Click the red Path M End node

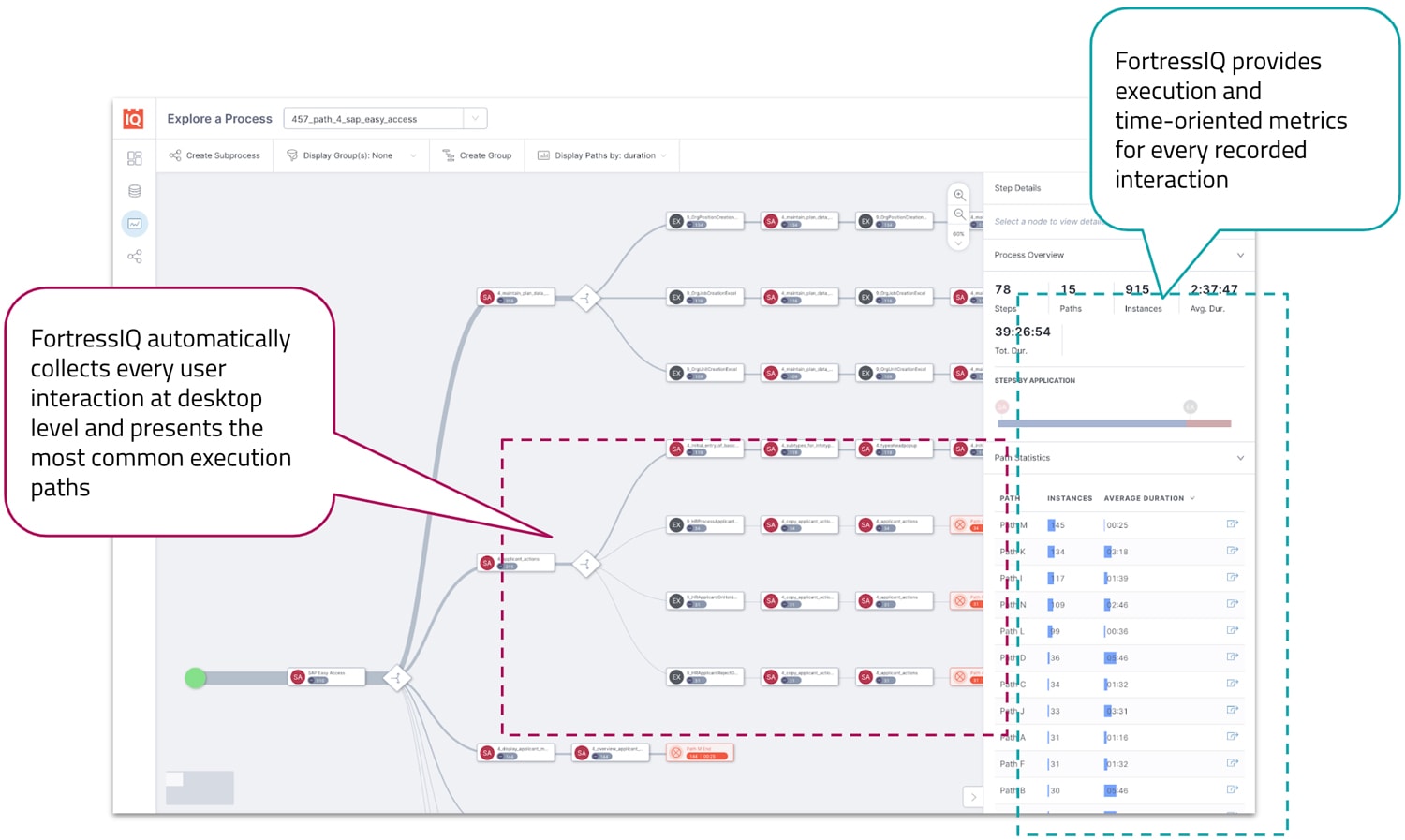700,752
